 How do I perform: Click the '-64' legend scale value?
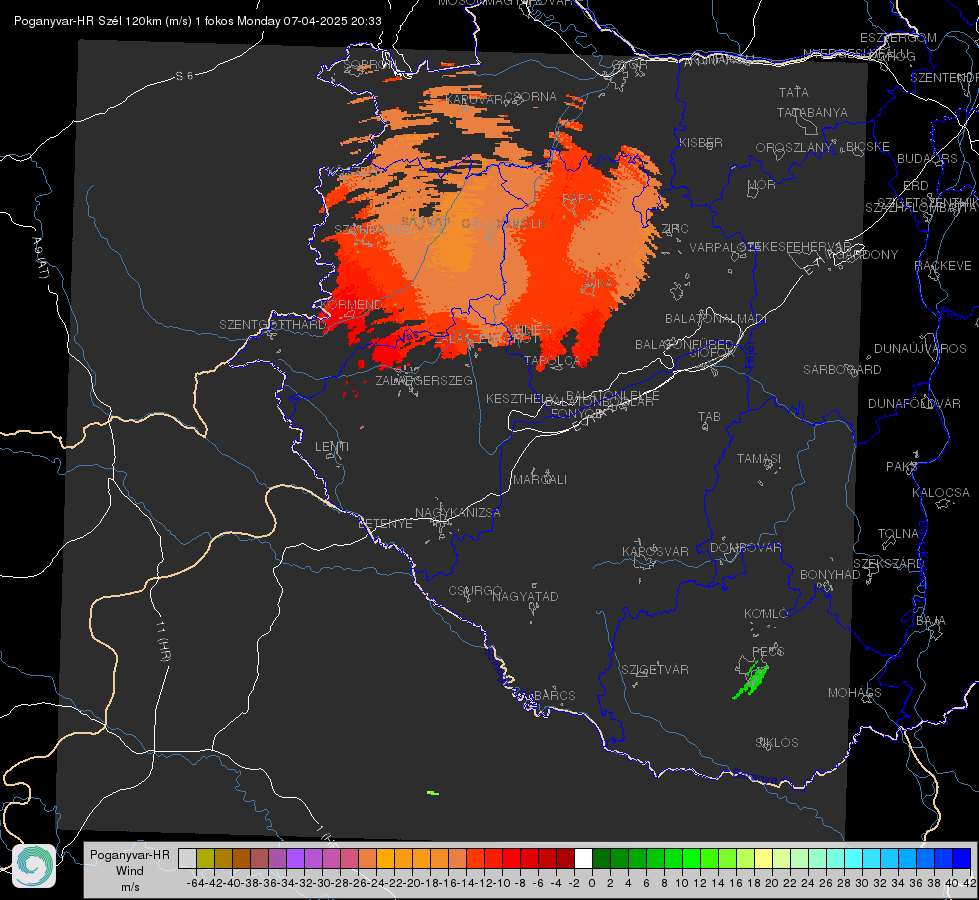195,883
